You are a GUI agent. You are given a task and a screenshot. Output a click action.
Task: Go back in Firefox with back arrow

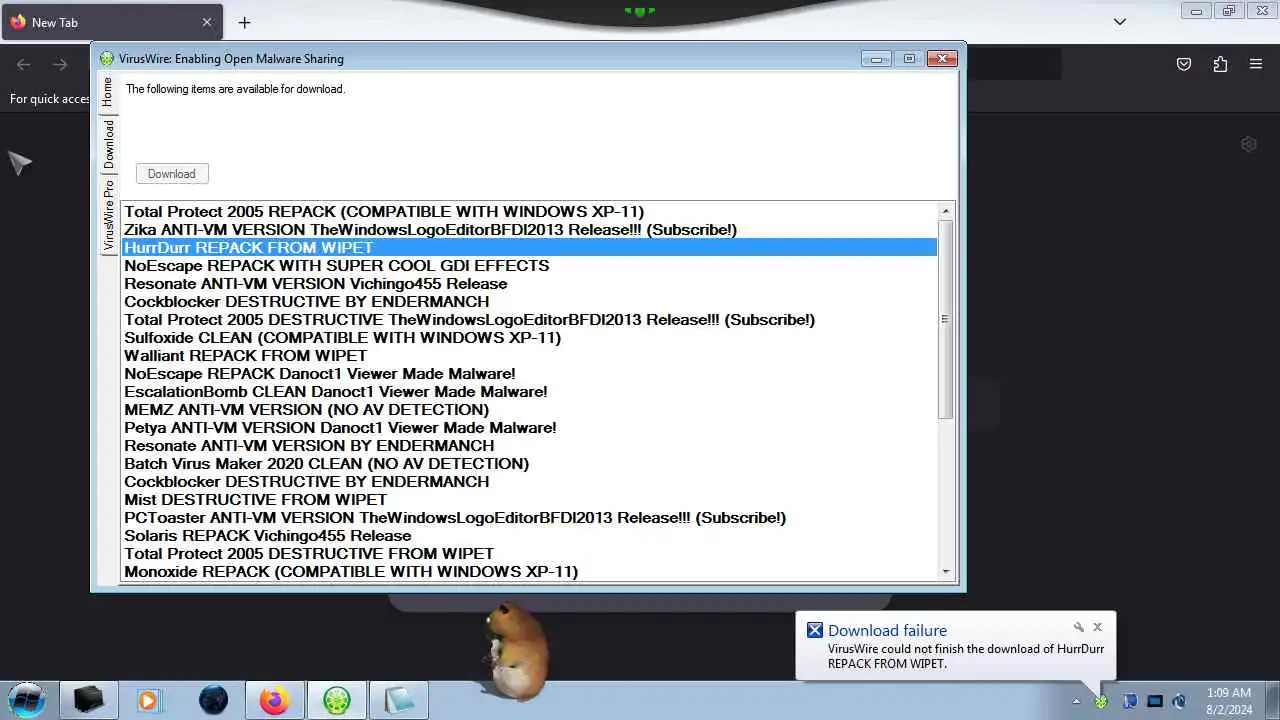point(24,64)
